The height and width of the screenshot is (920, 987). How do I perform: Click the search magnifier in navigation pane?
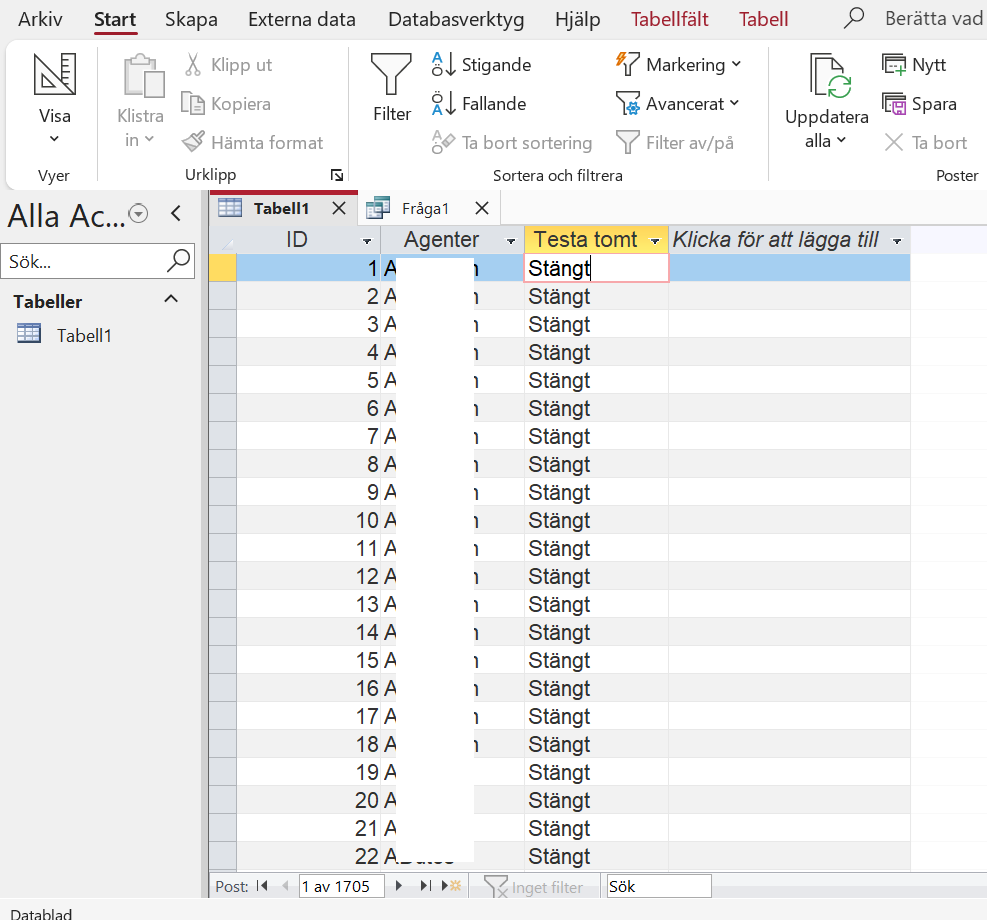178,261
